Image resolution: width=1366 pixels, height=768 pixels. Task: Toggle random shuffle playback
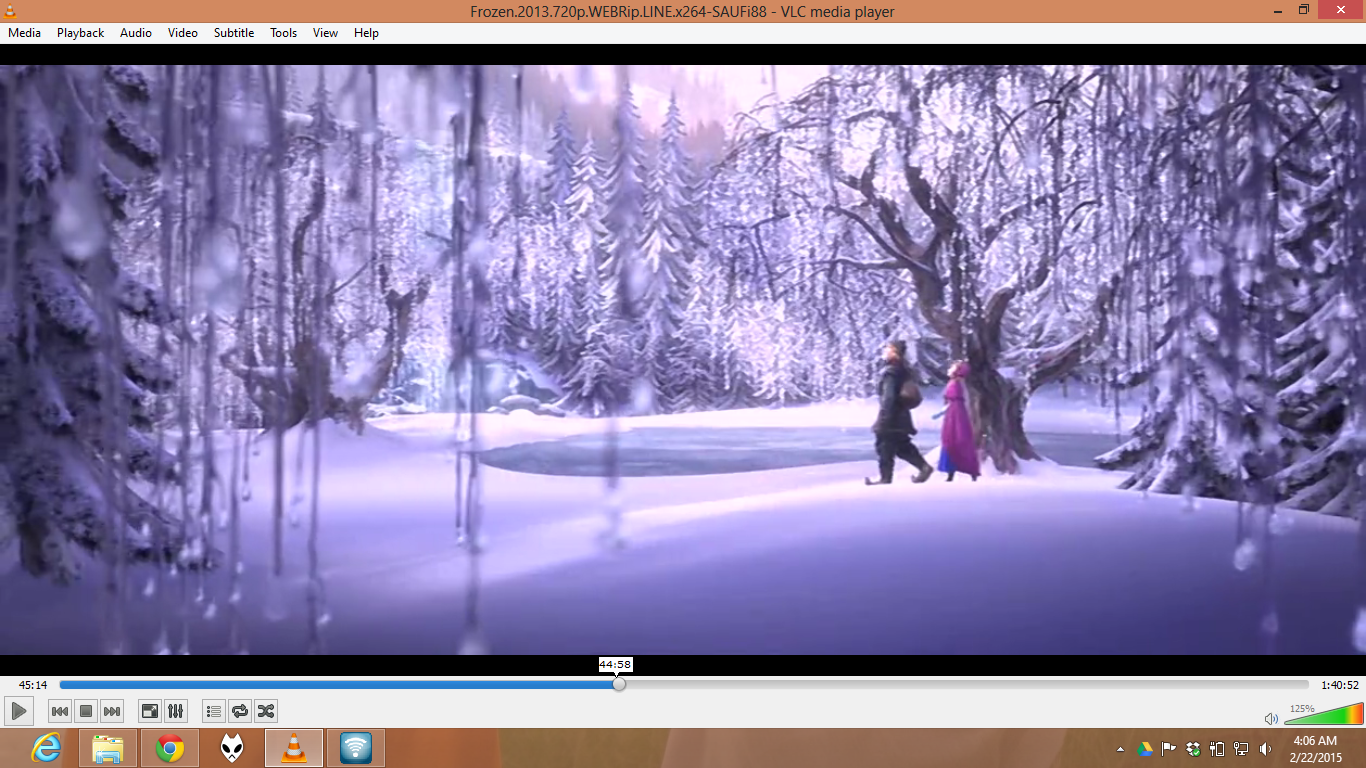click(266, 711)
